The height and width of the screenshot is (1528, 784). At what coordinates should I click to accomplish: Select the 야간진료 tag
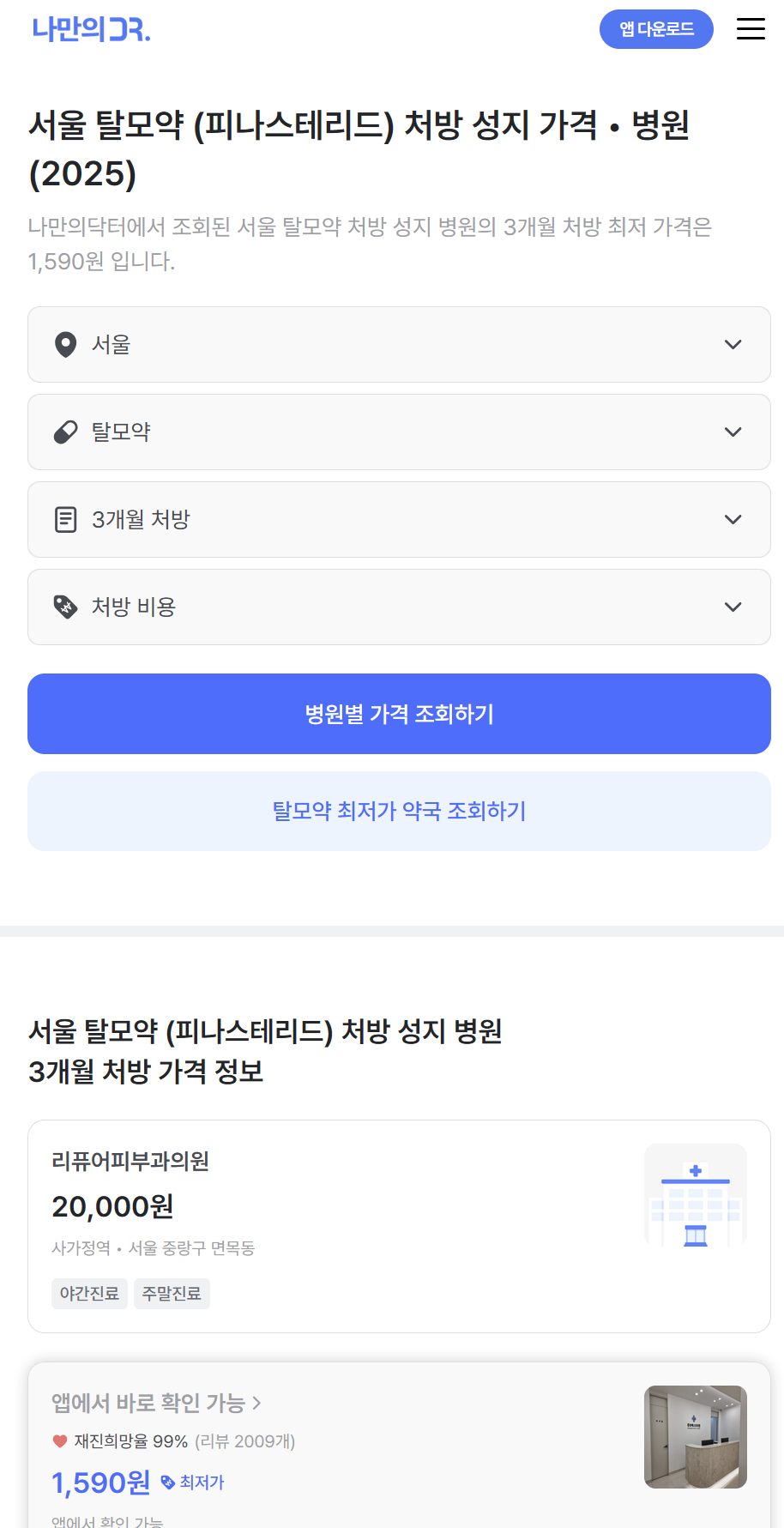(x=89, y=1294)
